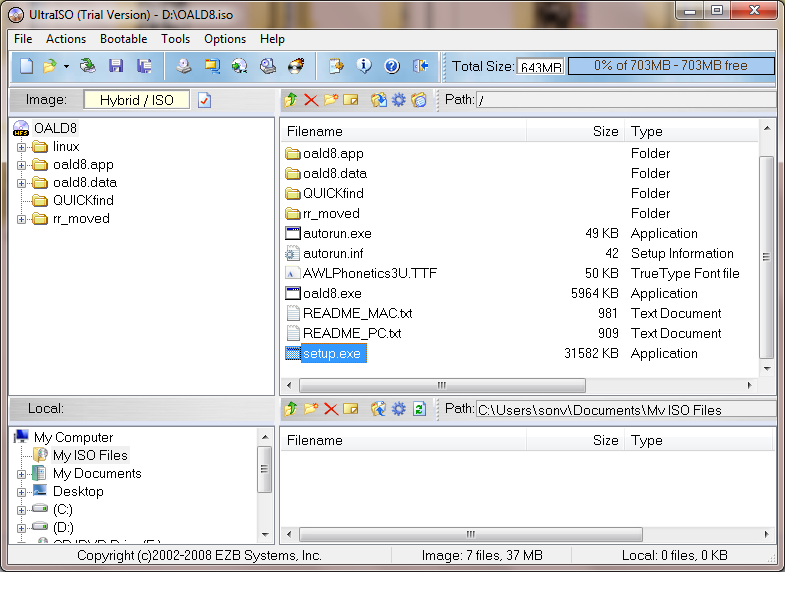Click the Exit door arrow icon
785x596 pixels.
click(420, 66)
